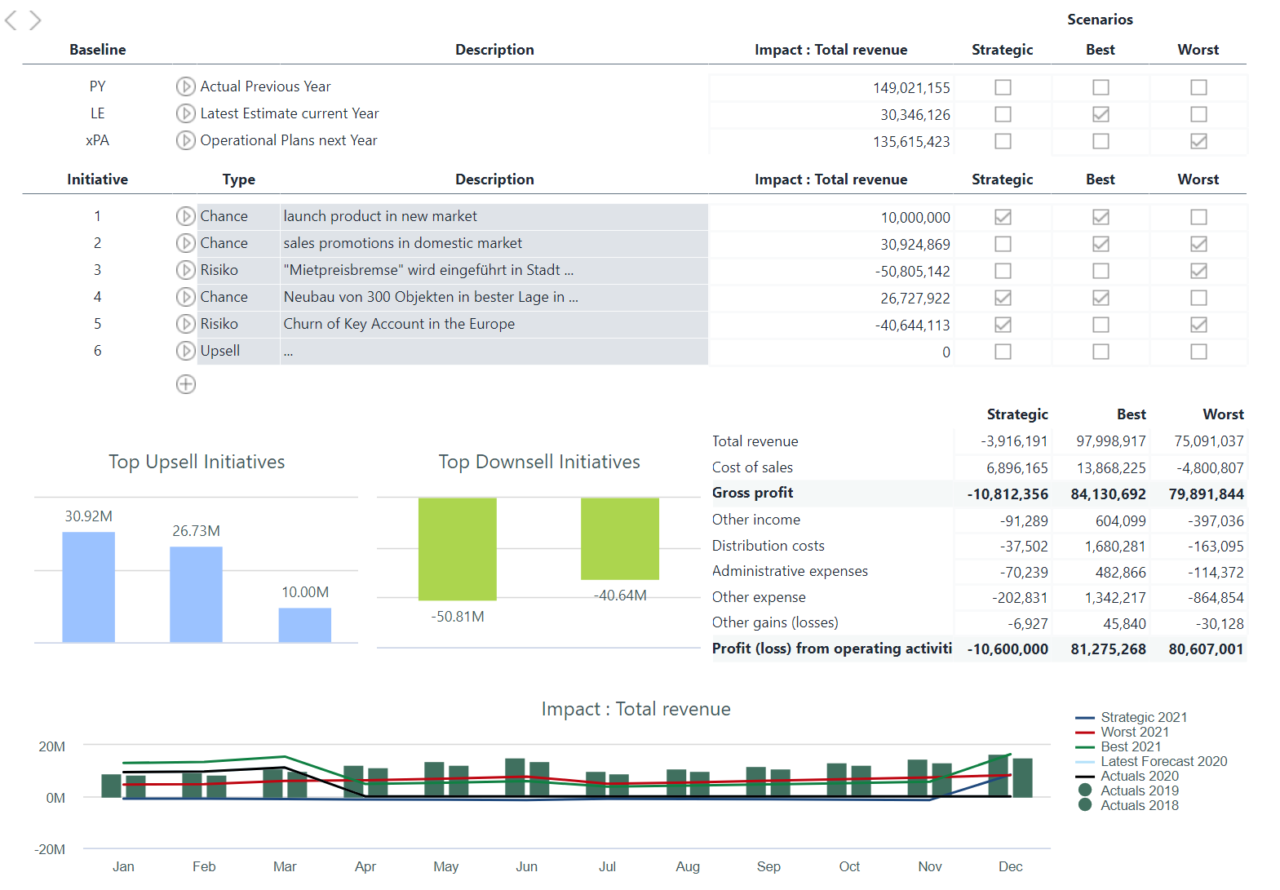Select the 26.73M upsell bar

196,594
